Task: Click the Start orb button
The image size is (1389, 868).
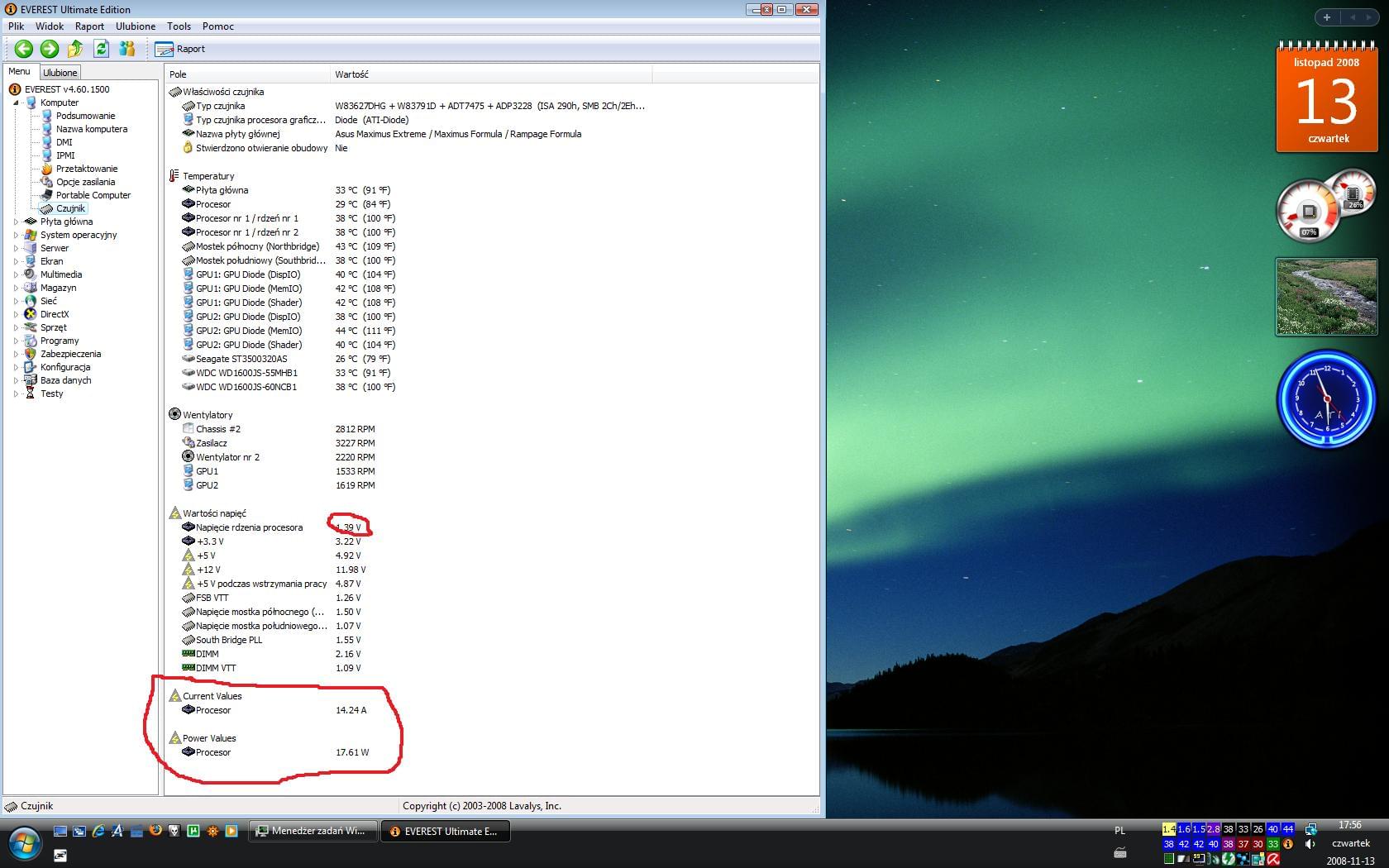Action: click(x=24, y=844)
